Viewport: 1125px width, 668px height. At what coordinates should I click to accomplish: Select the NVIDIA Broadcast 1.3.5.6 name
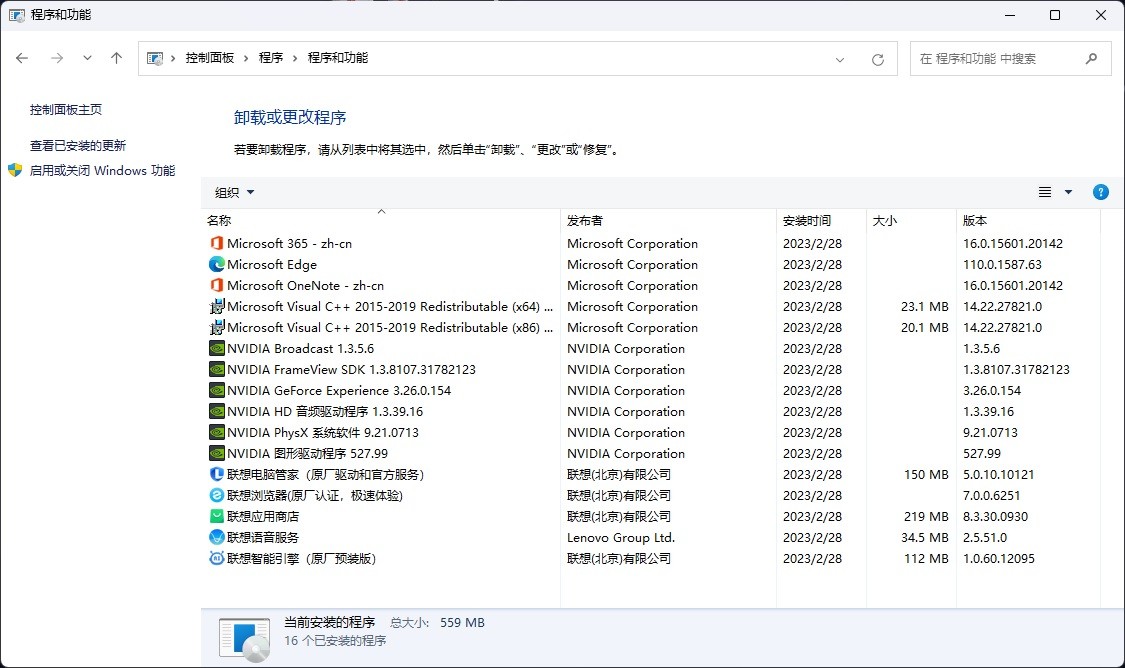(x=301, y=348)
